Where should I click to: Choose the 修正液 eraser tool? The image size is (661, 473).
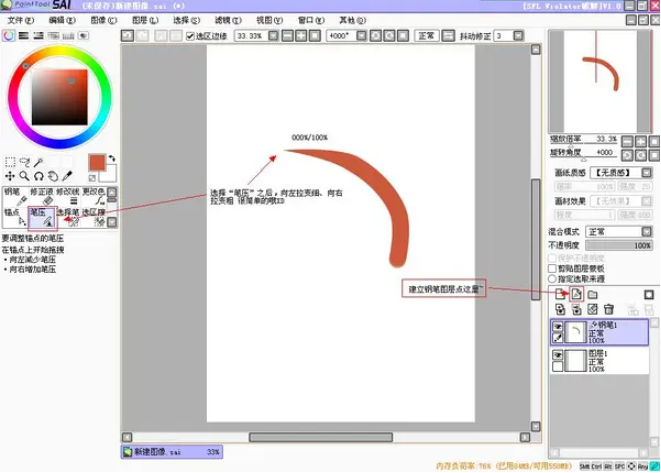pyautogui.click(x=42, y=197)
